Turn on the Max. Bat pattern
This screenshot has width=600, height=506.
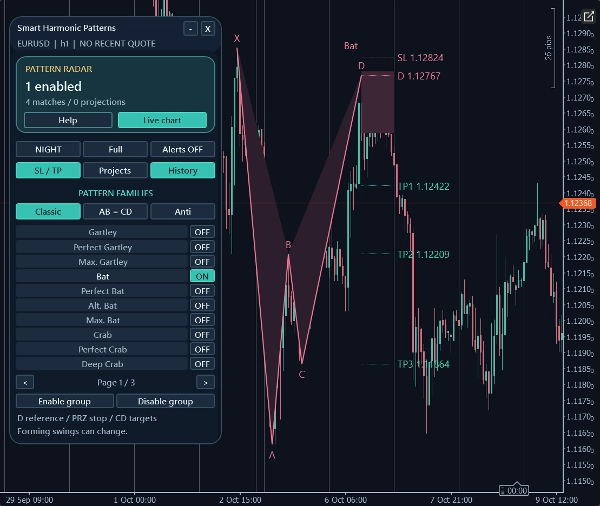202,320
